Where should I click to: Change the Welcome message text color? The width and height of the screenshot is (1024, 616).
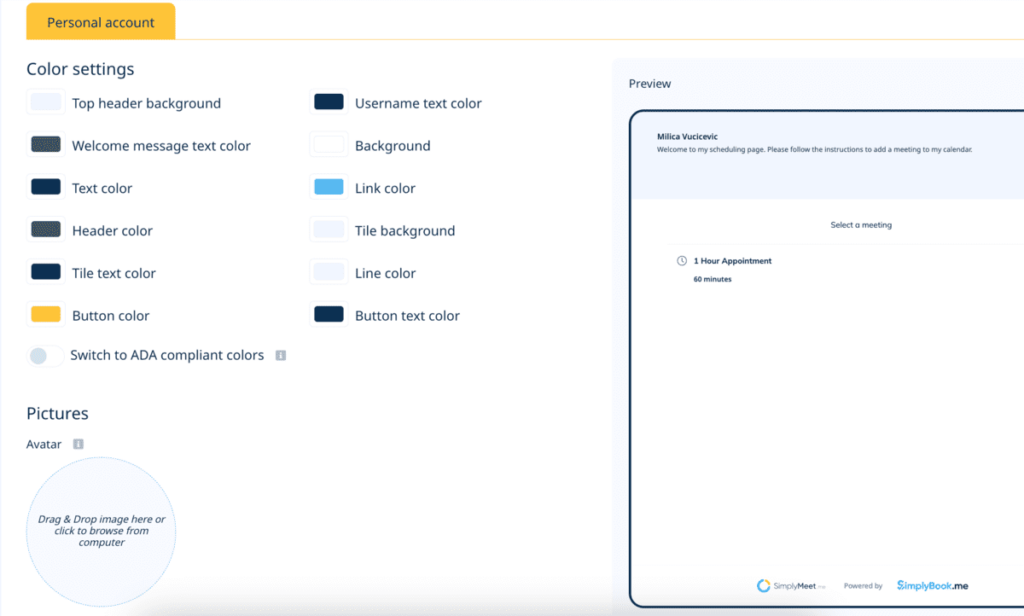click(x=45, y=145)
